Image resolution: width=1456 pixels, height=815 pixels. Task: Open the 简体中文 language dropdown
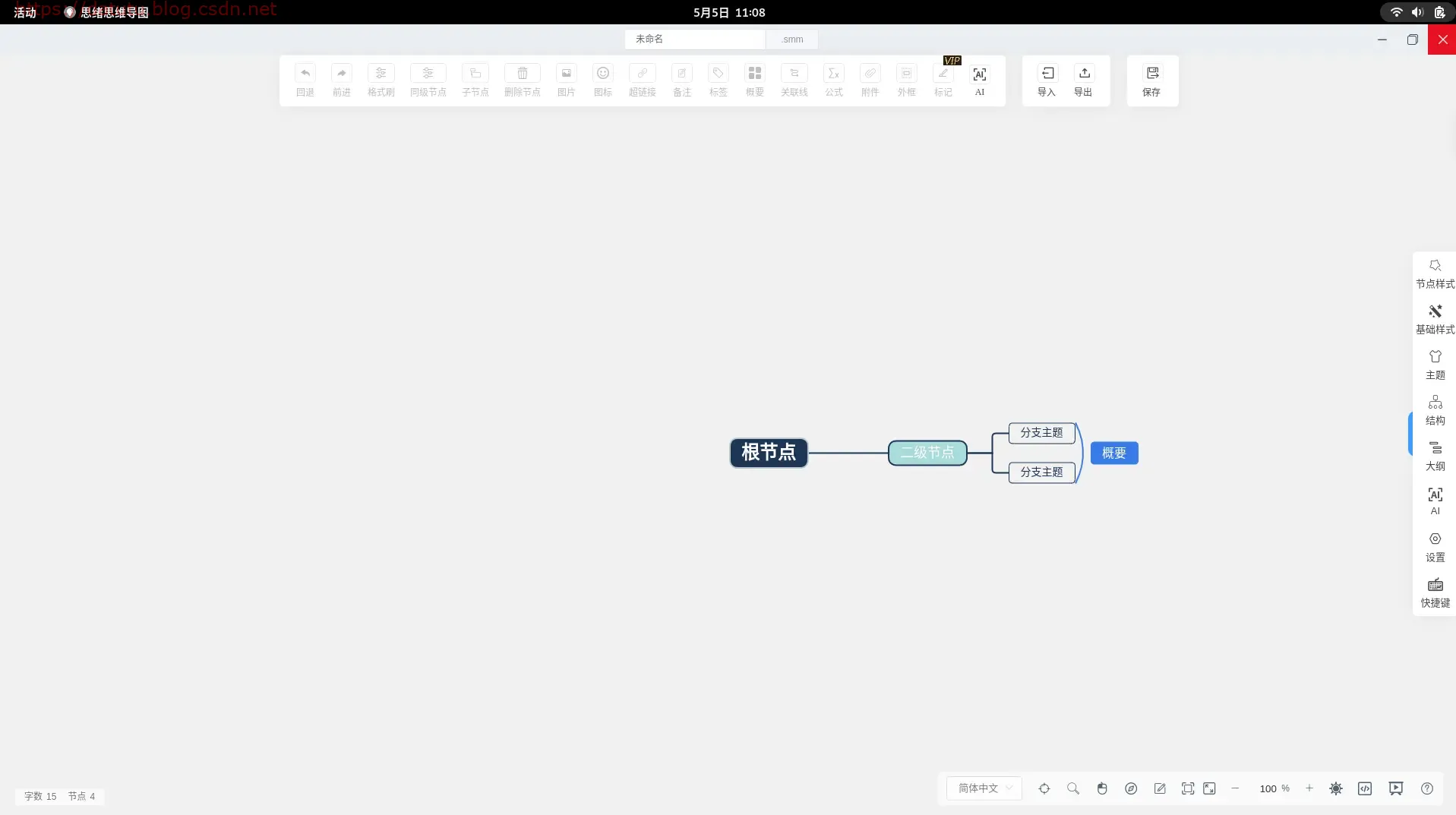(984, 788)
